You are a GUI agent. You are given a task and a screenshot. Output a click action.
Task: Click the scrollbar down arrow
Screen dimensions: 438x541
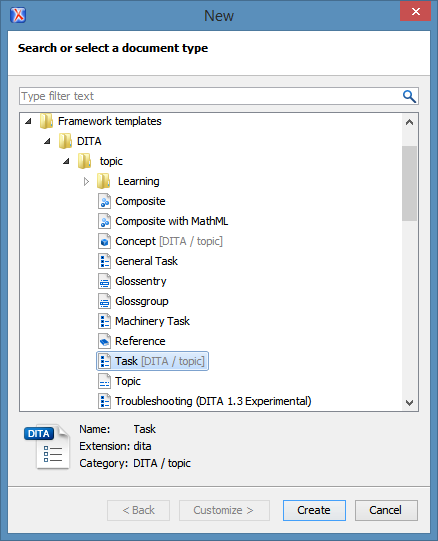409,403
